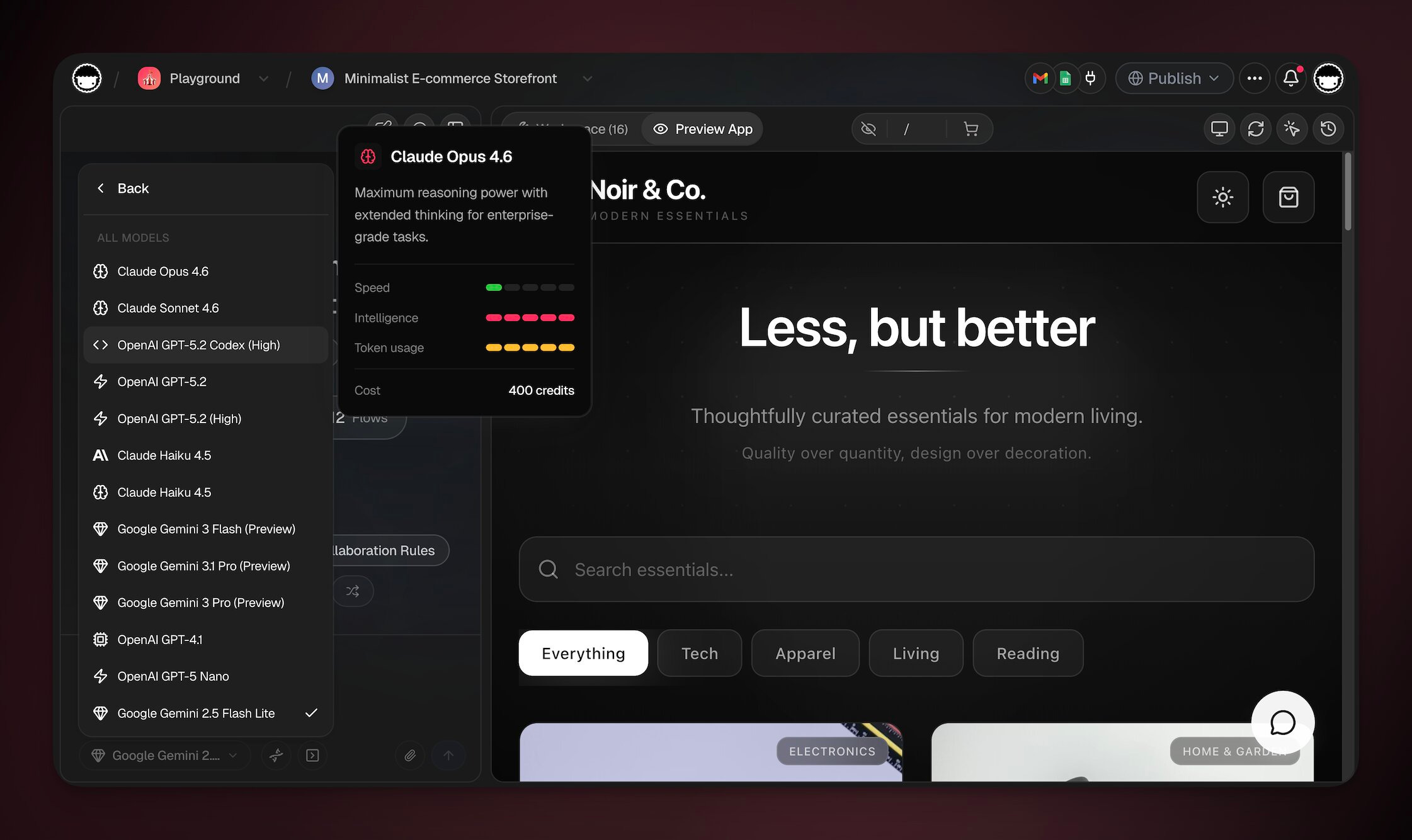
Task: Click the notification bell icon
Action: tap(1290, 78)
